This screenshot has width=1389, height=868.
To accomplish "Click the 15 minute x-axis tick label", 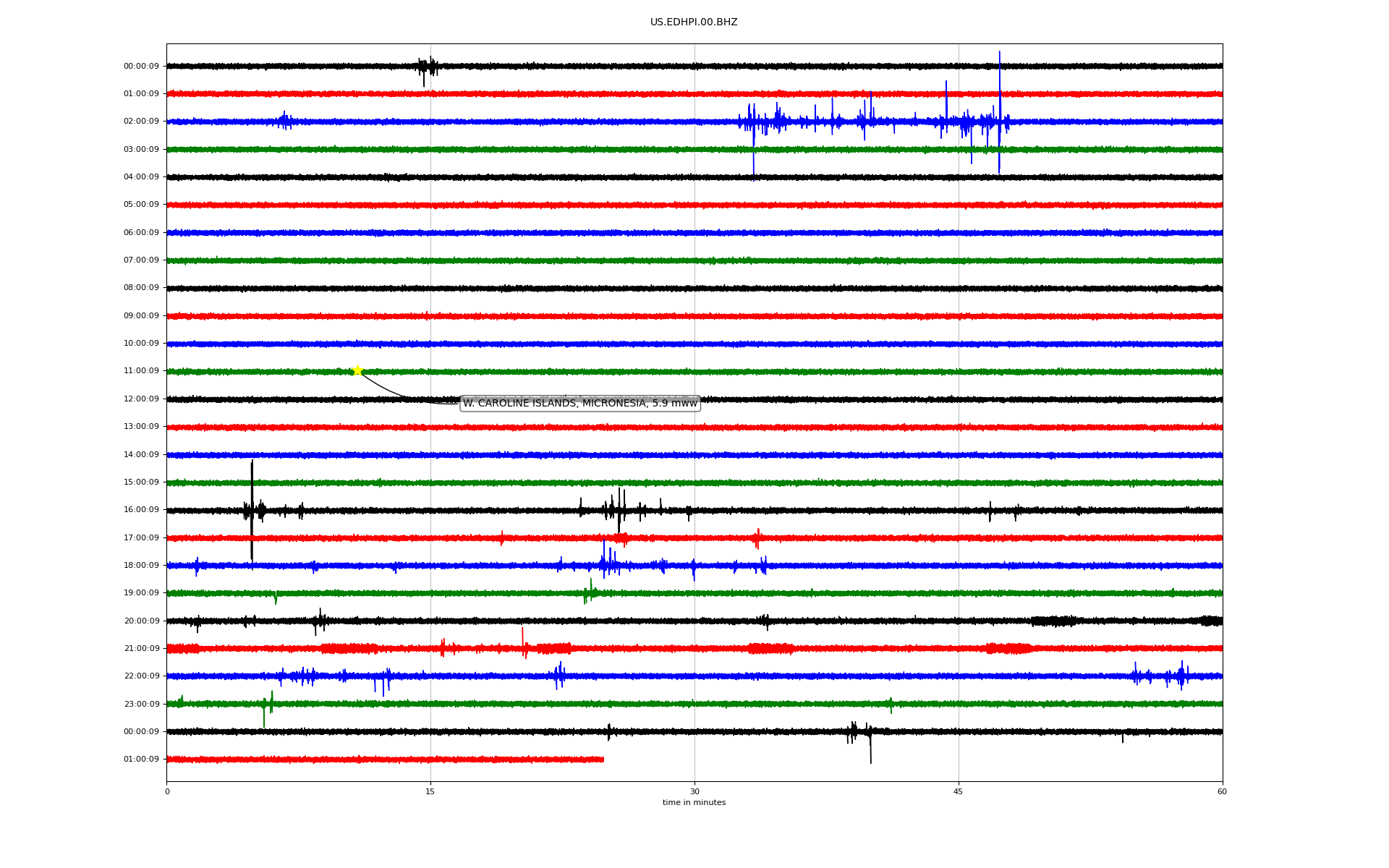I will [430, 792].
